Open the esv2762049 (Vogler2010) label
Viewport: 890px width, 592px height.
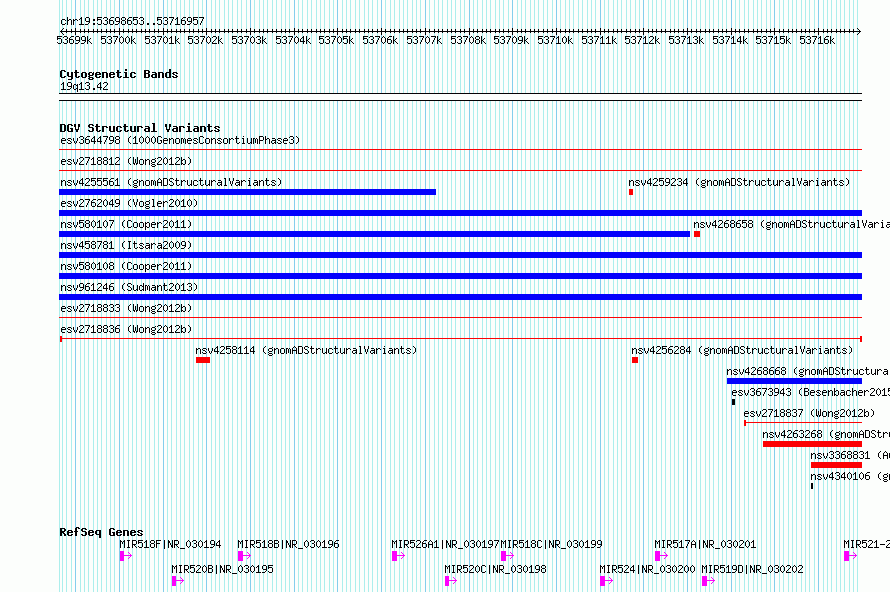129,203
